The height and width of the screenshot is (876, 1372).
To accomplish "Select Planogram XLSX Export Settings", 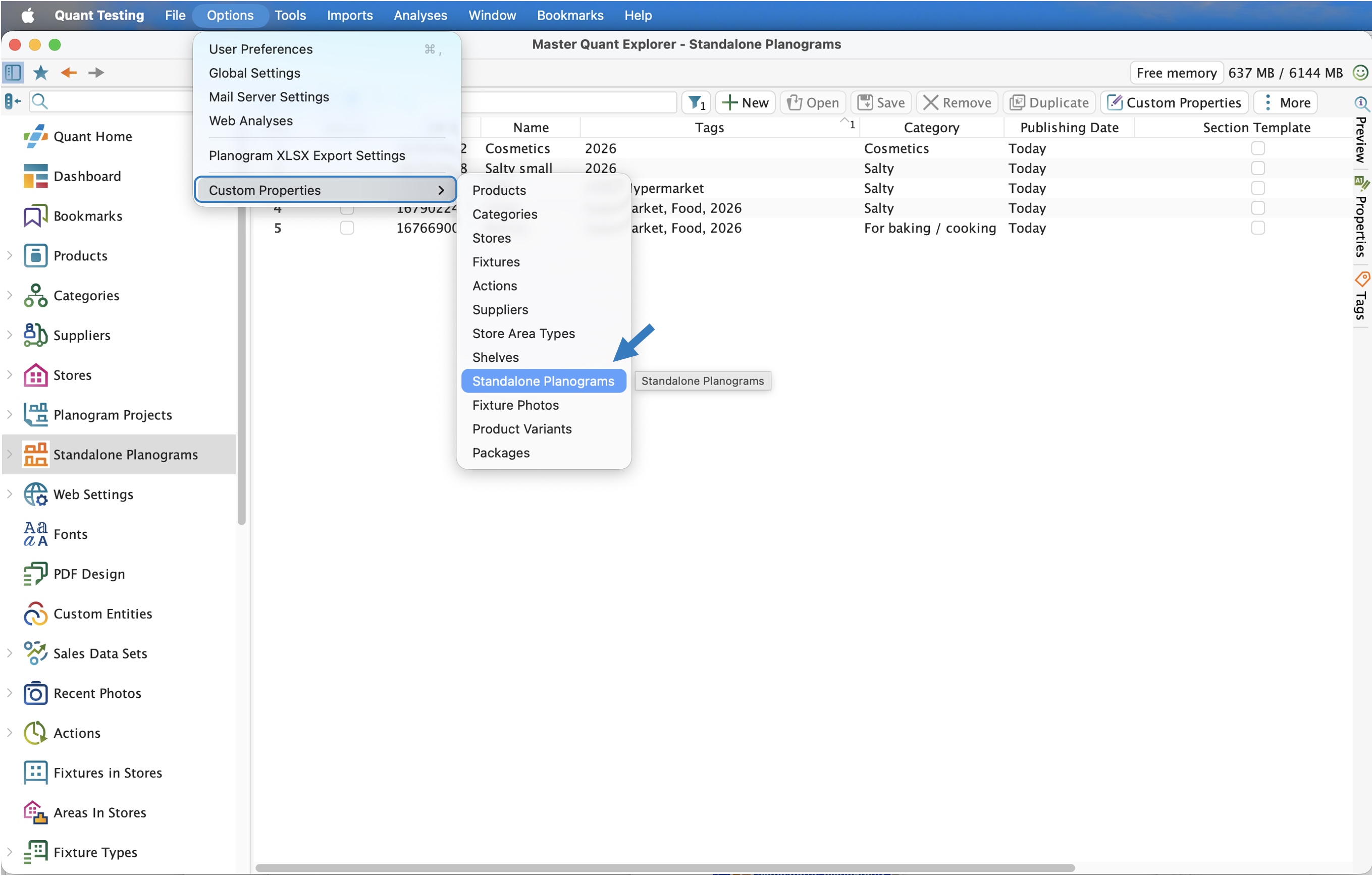I will click(326, 155).
